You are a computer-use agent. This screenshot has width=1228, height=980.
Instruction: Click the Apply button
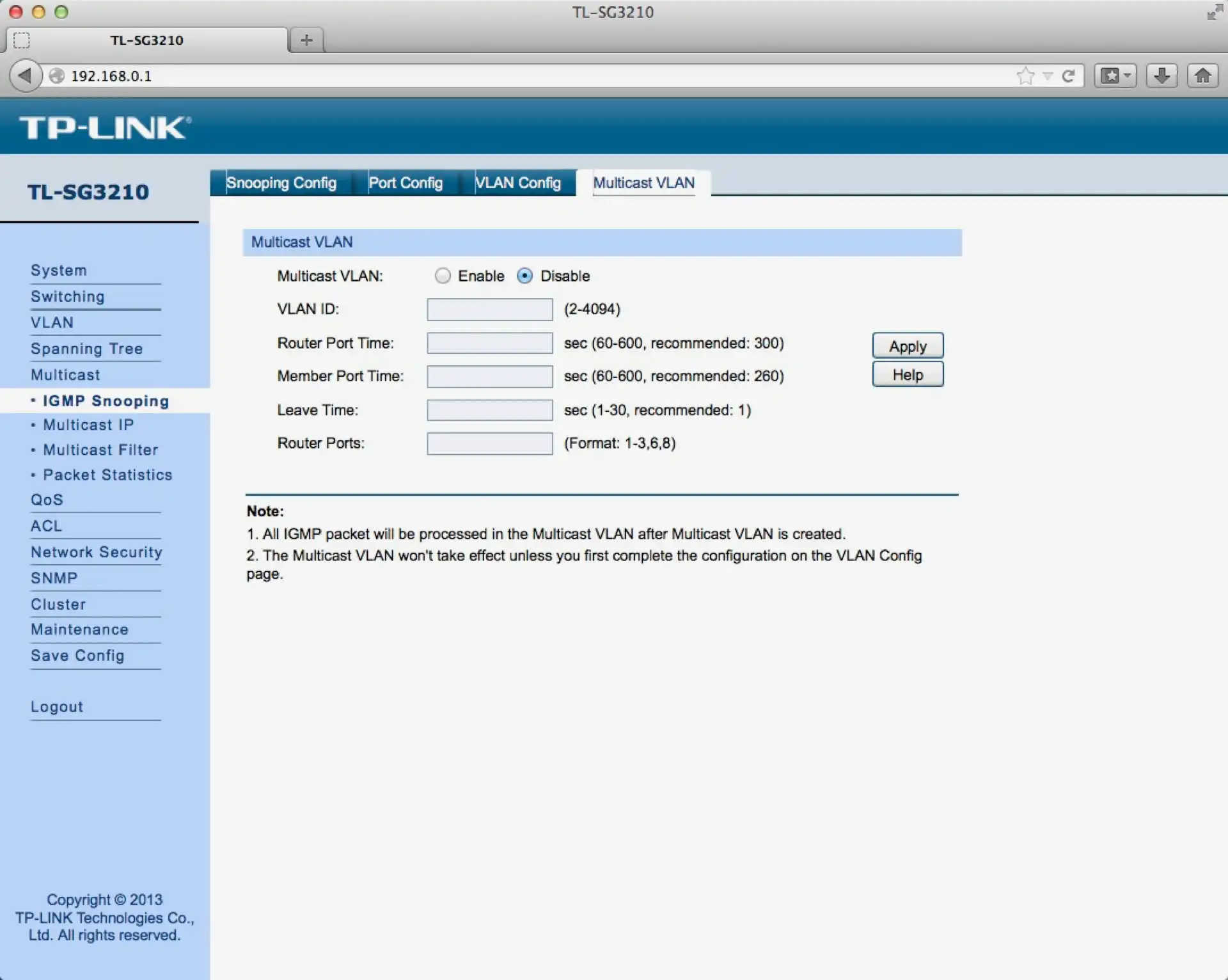907,346
